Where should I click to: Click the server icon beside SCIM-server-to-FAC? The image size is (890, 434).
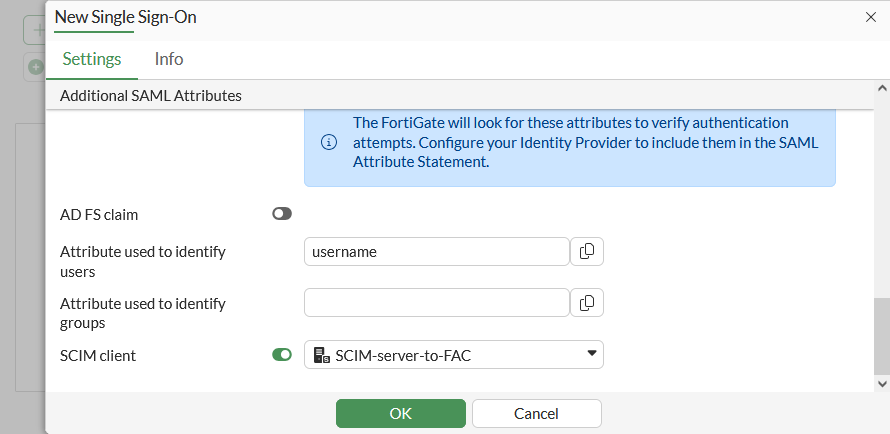coord(321,354)
